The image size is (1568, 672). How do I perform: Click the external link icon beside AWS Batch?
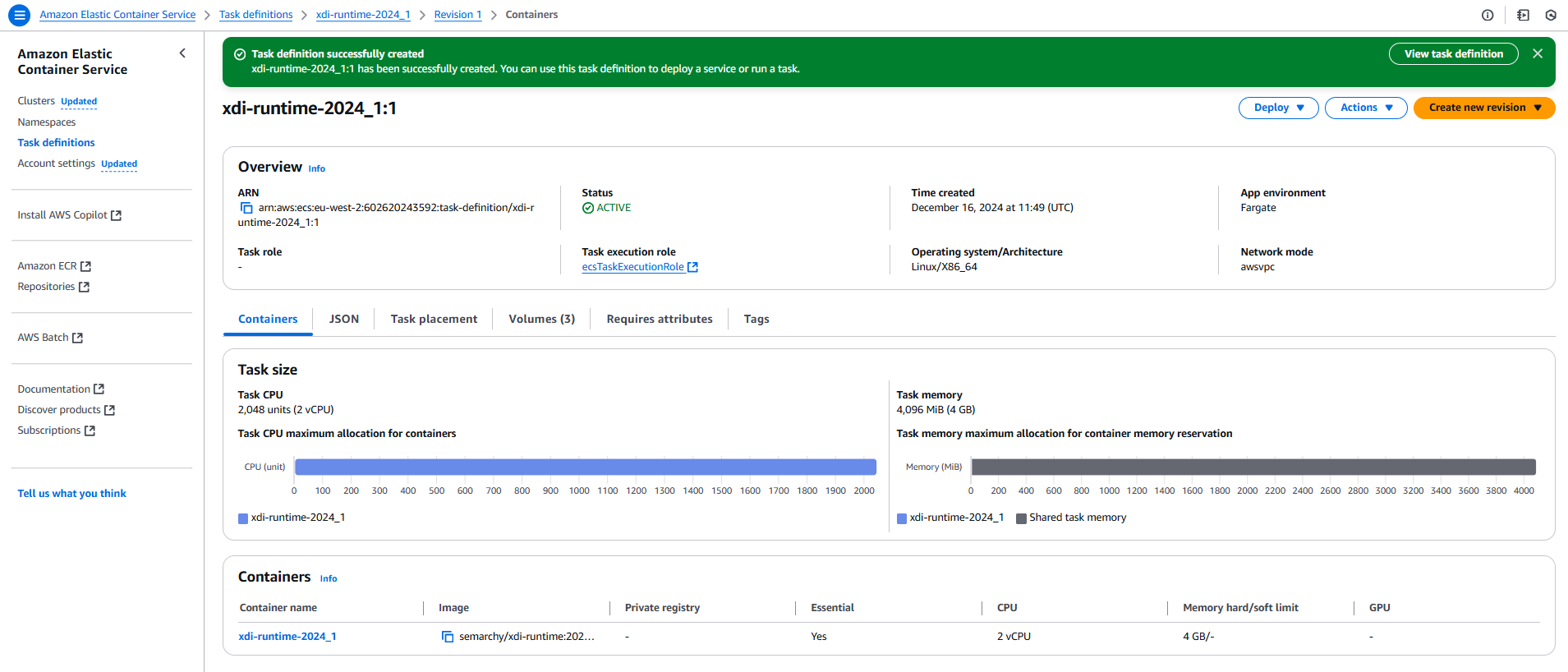(x=77, y=338)
